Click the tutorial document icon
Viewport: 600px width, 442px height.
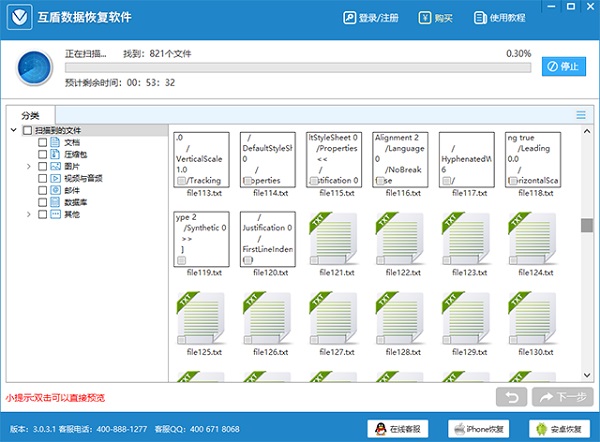(x=480, y=18)
